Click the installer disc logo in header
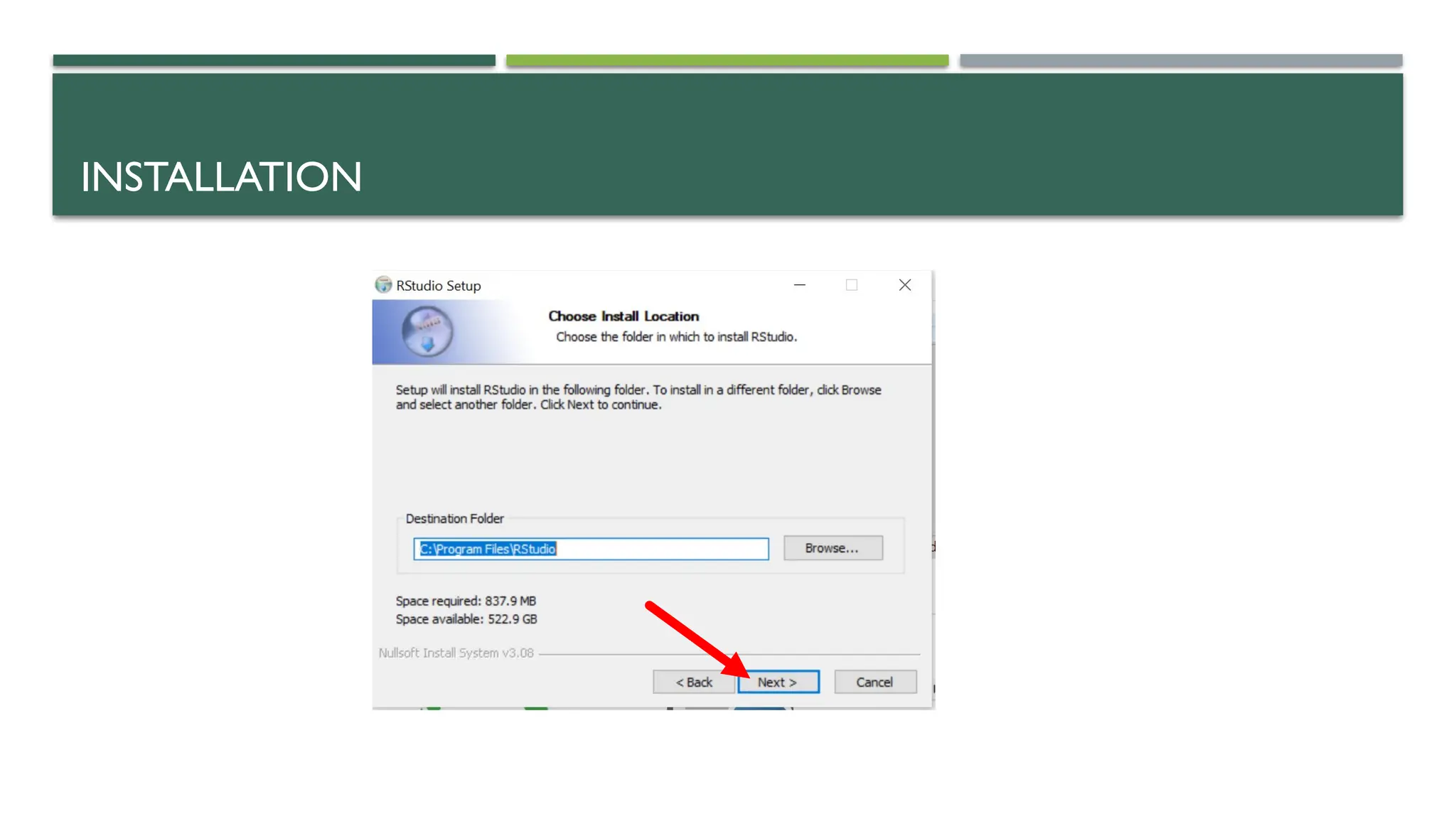1456x819 pixels. tap(427, 331)
